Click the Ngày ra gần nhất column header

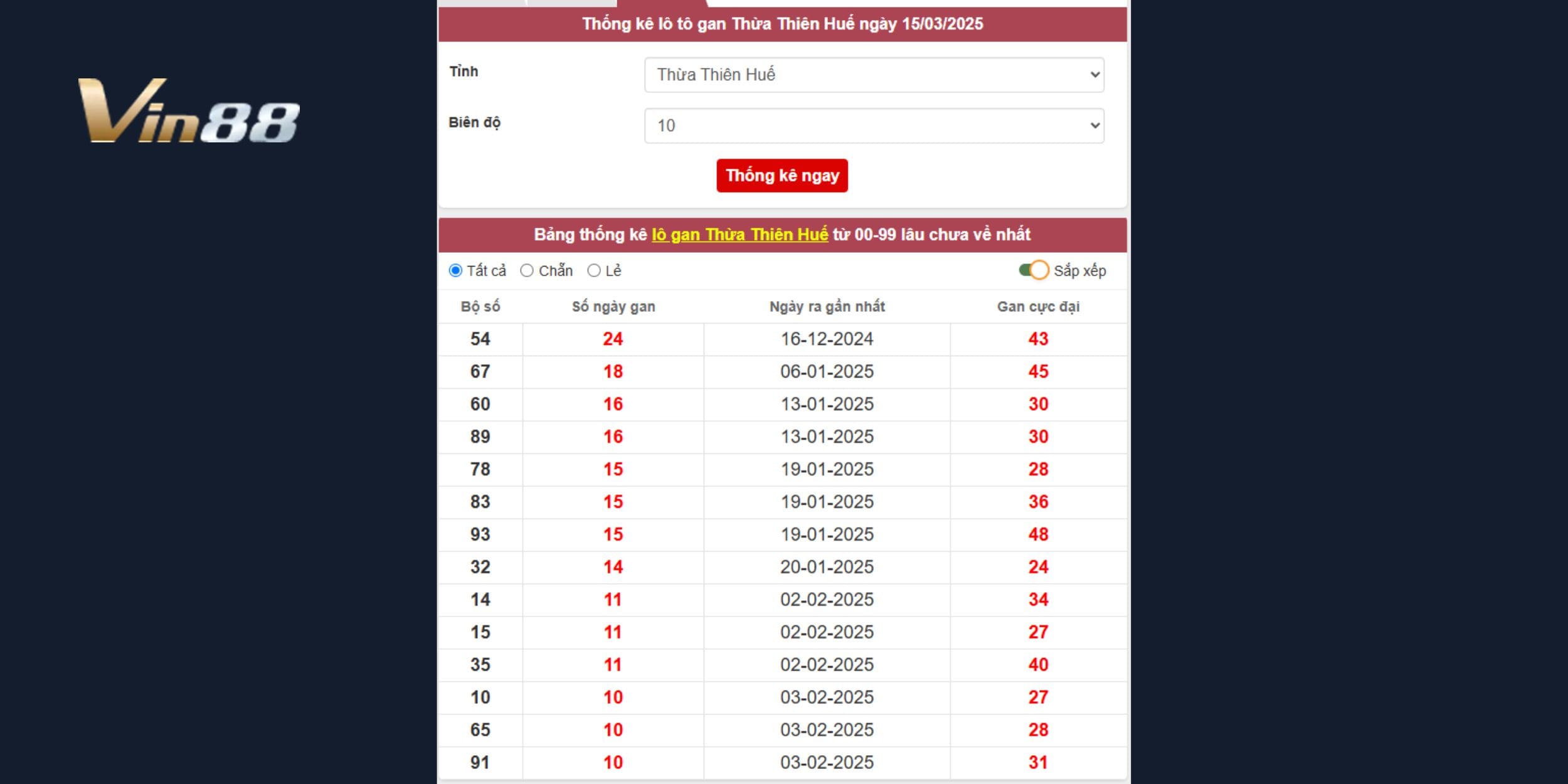(x=827, y=307)
